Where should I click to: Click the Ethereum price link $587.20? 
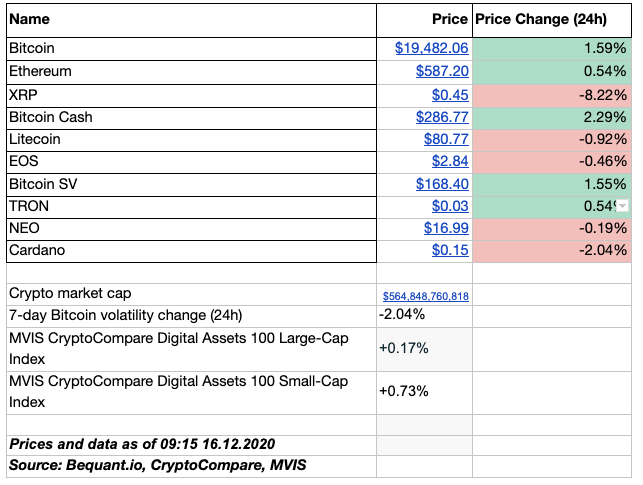tap(442, 72)
